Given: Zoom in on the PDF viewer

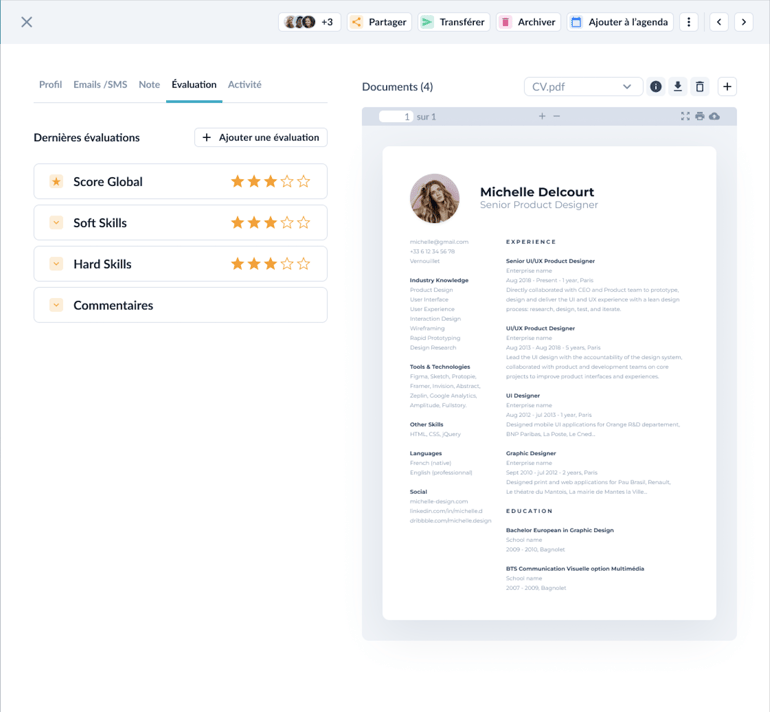Looking at the screenshot, I should (x=542, y=117).
